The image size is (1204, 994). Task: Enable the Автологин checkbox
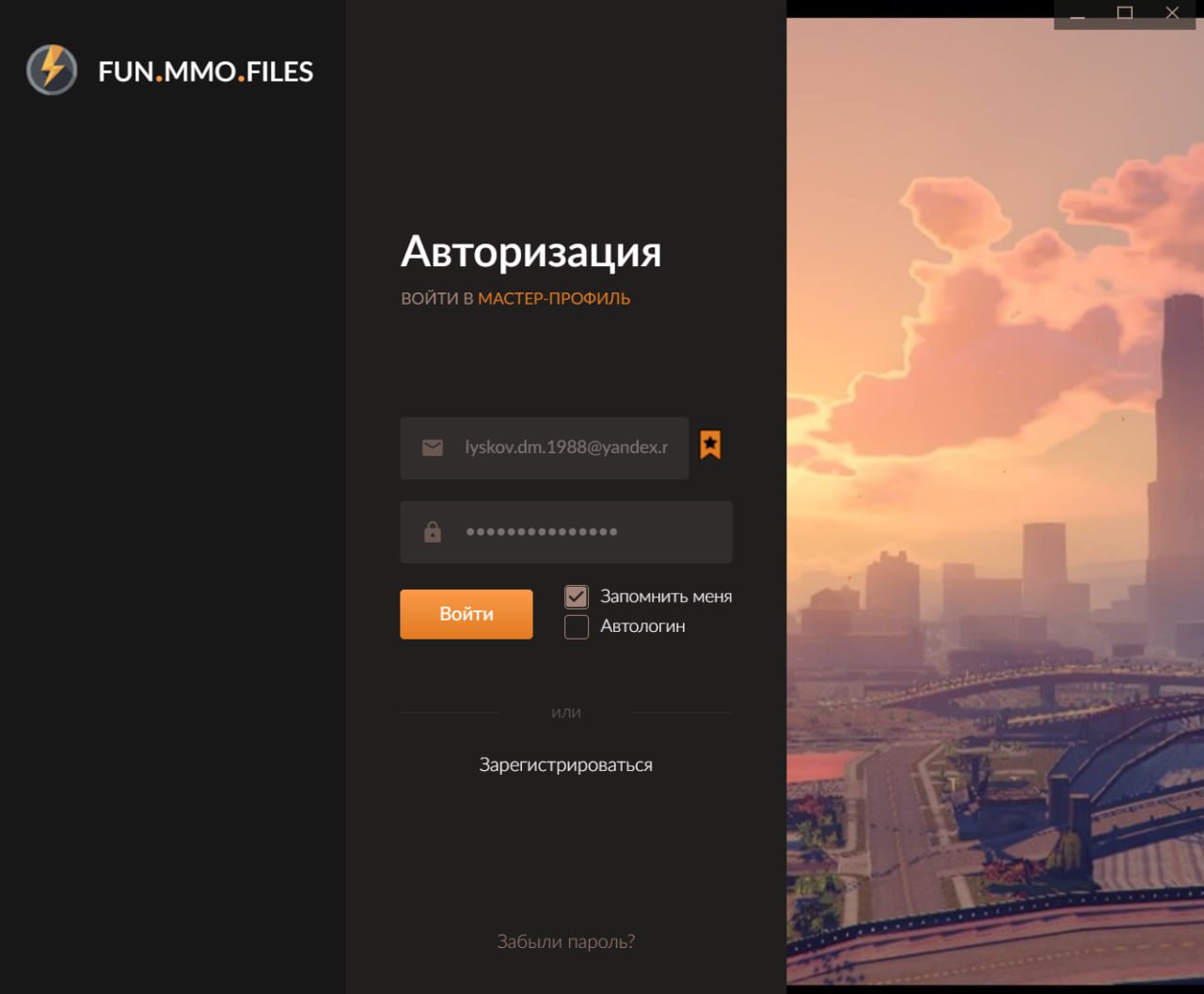pos(577,626)
